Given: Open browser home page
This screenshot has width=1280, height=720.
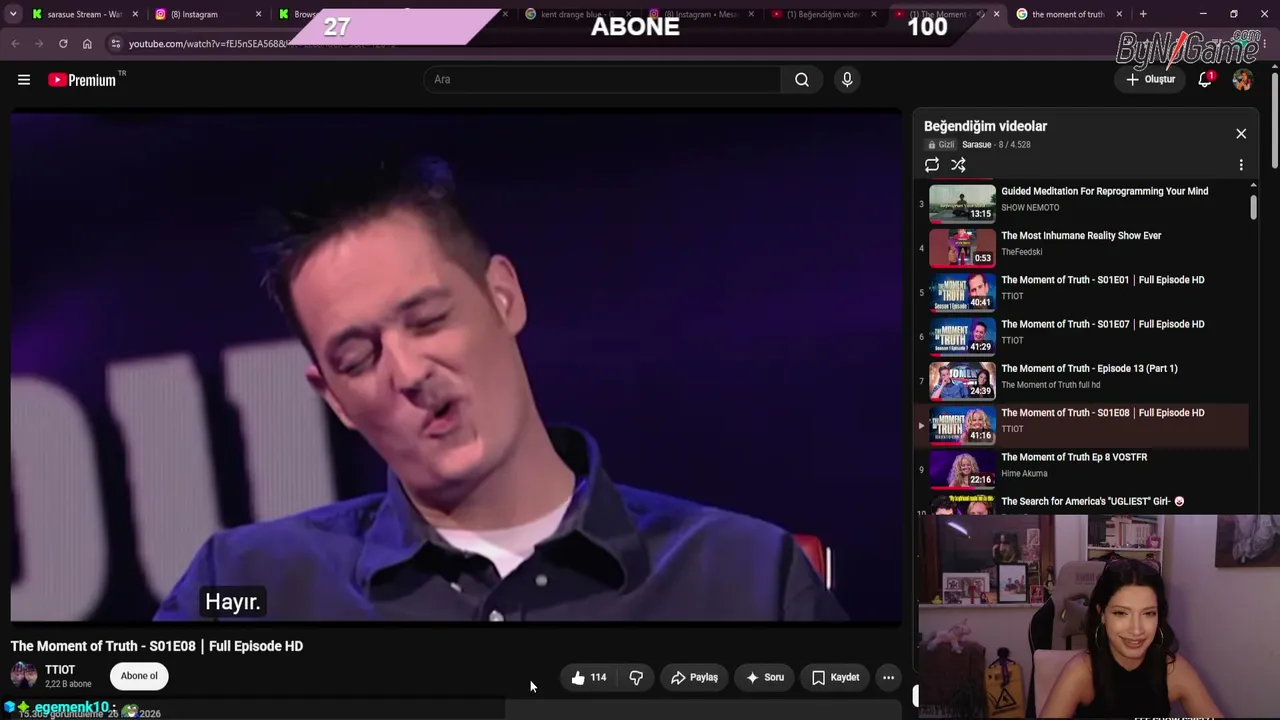Looking at the screenshot, I should pos(87,44).
